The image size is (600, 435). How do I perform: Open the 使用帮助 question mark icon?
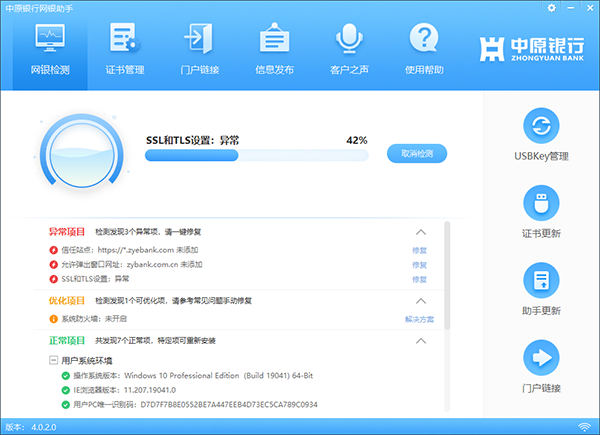424,37
